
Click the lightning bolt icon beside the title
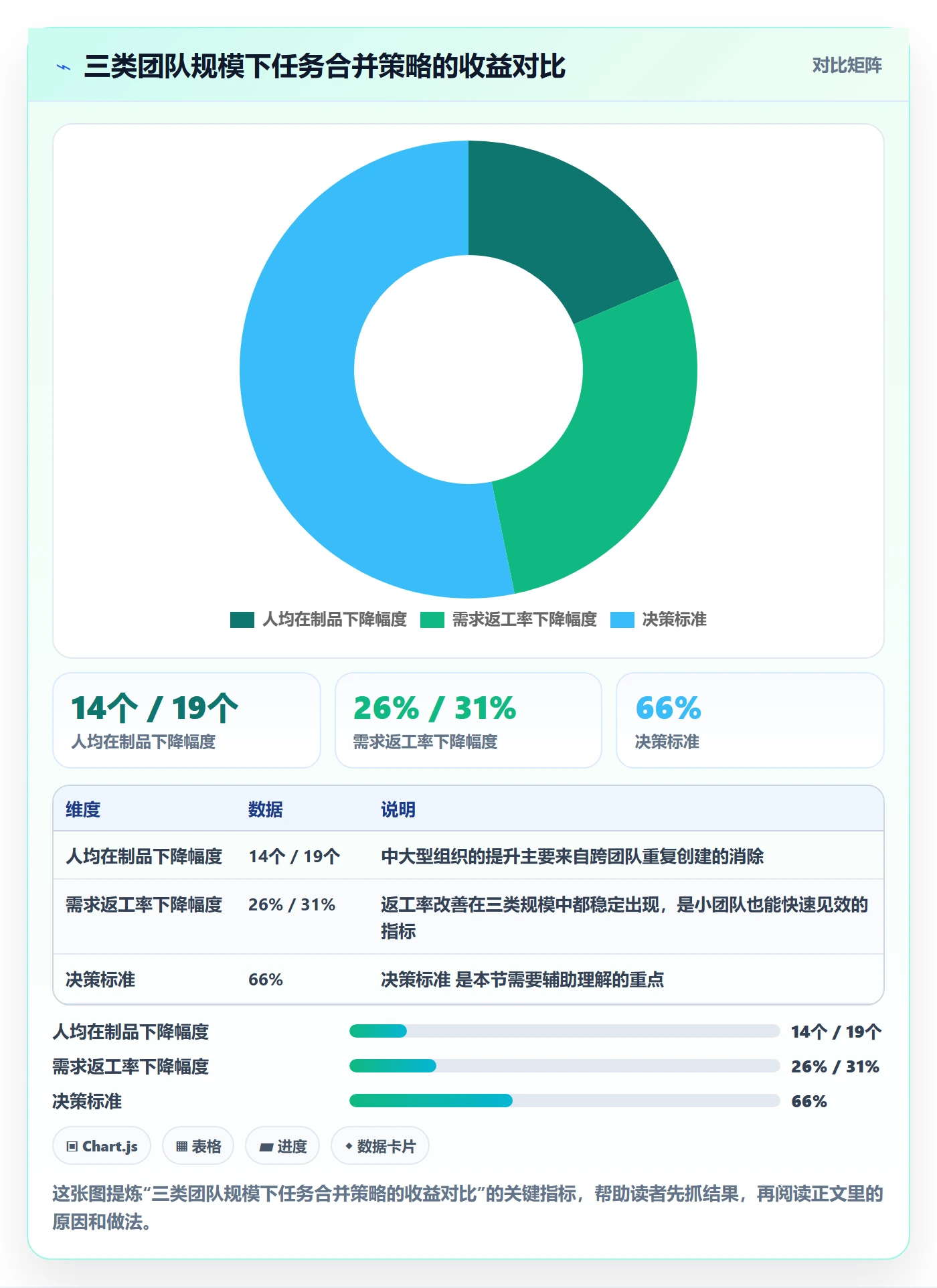64,67
